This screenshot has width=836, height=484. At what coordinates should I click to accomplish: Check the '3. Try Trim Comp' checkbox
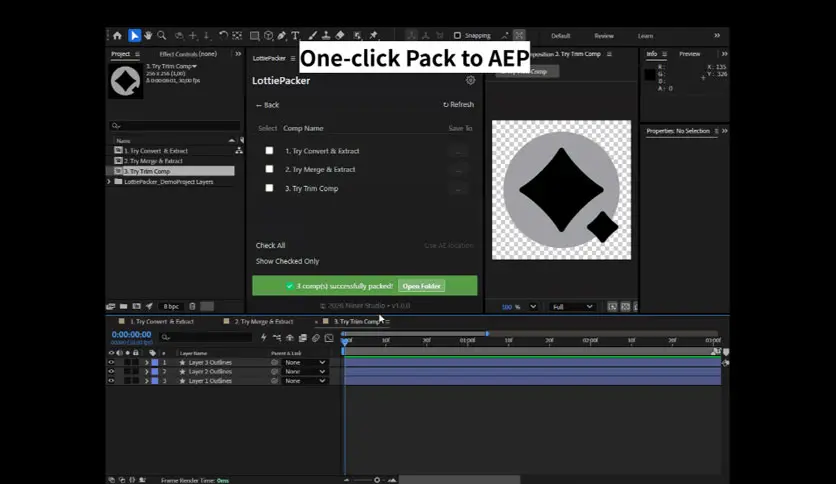click(x=269, y=188)
